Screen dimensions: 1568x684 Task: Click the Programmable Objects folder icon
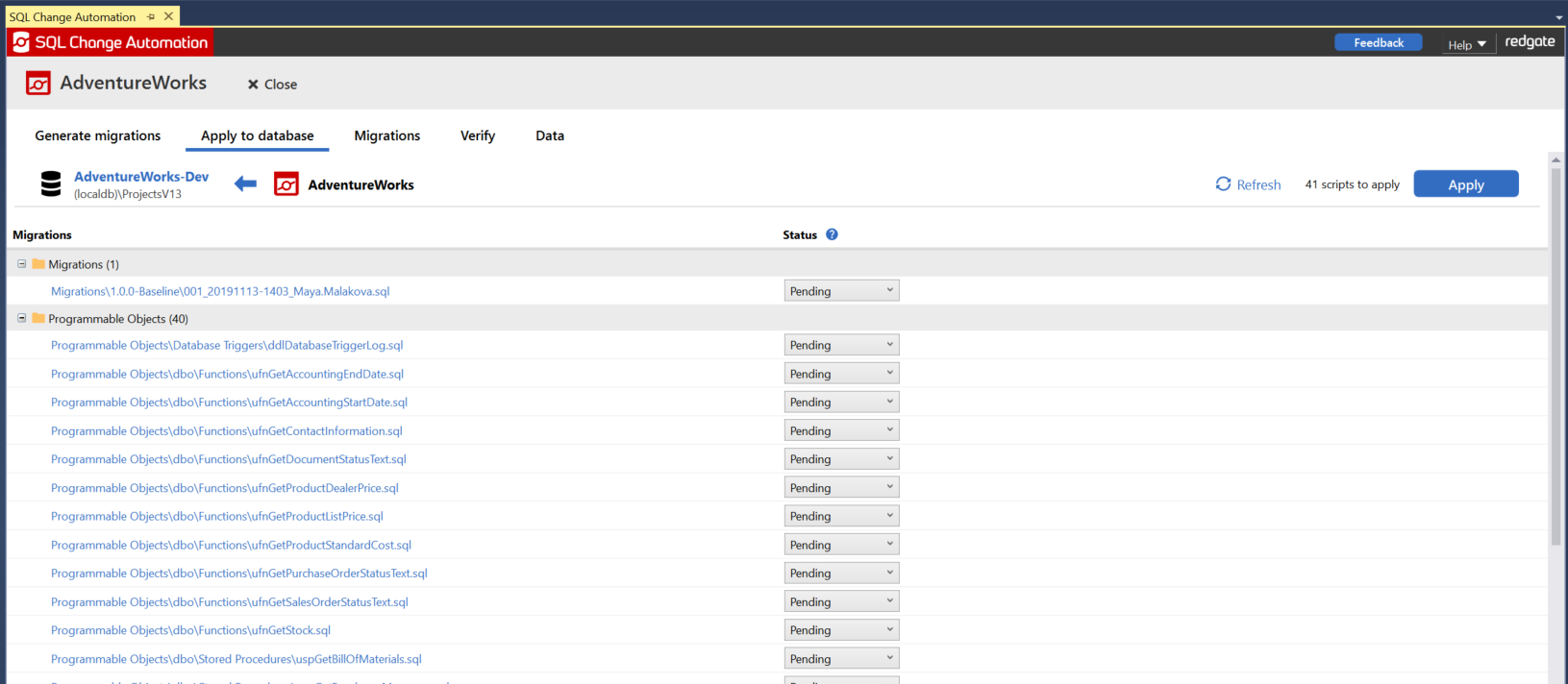coord(38,319)
